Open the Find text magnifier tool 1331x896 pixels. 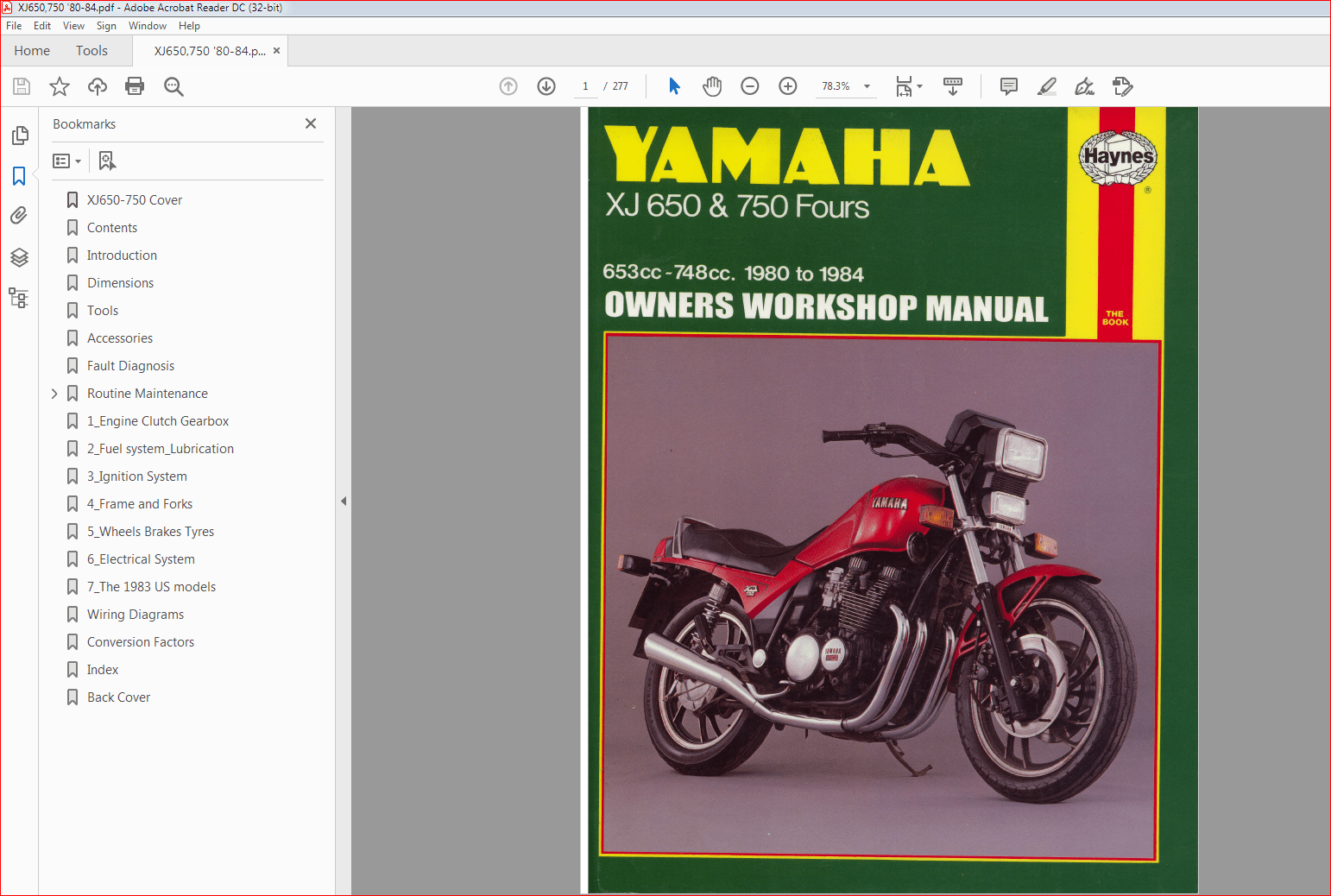click(173, 86)
